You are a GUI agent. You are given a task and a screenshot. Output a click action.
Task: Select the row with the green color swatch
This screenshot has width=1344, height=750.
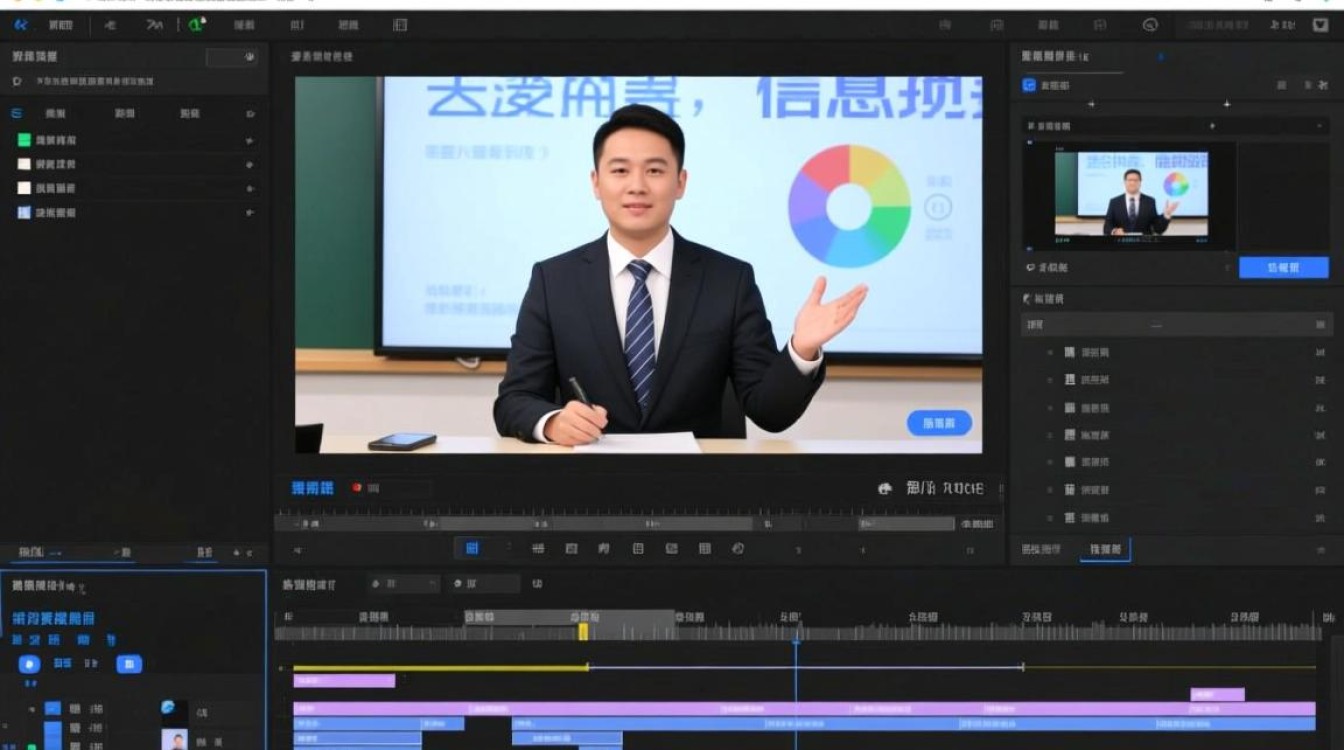[x=135, y=140]
